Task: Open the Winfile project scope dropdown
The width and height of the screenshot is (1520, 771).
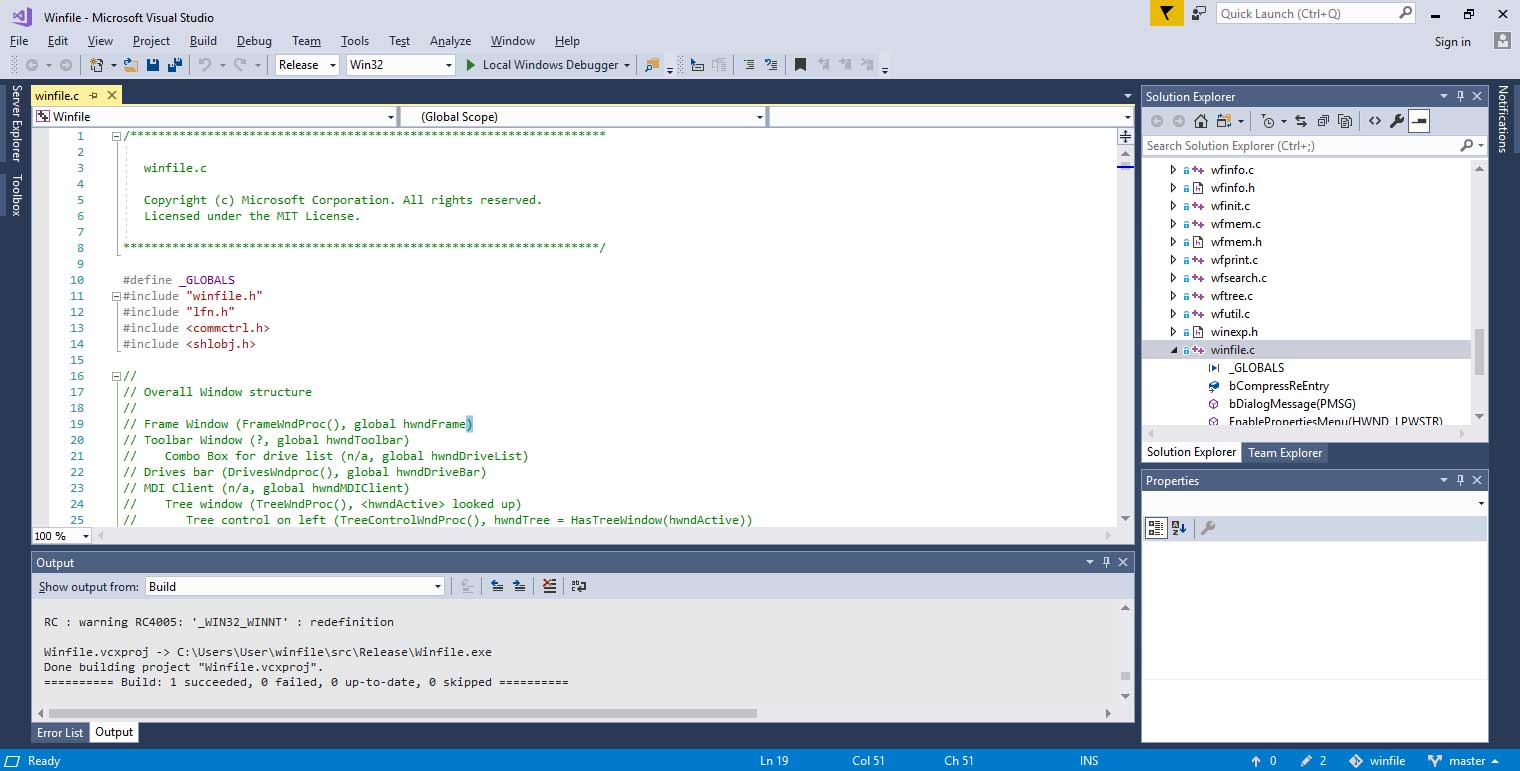Action: [x=214, y=117]
